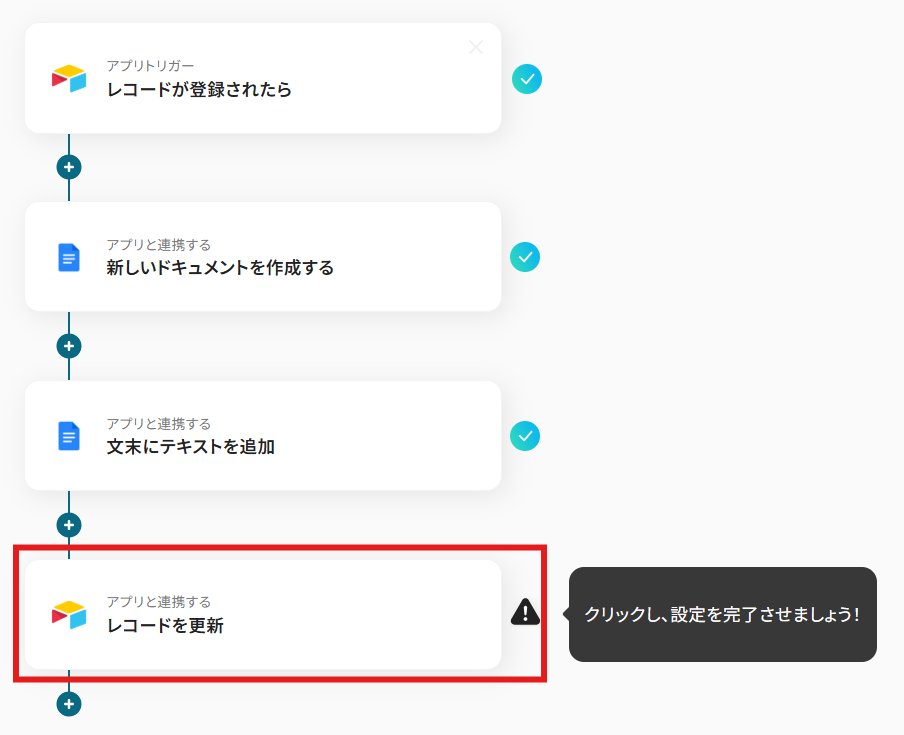Click the アプリと連携する label on last card
The height and width of the screenshot is (735, 904).
tap(159, 602)
